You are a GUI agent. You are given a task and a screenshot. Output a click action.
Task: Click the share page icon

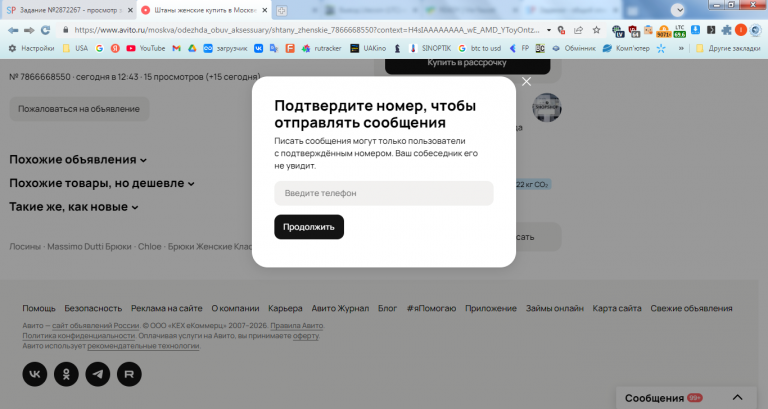578,30
